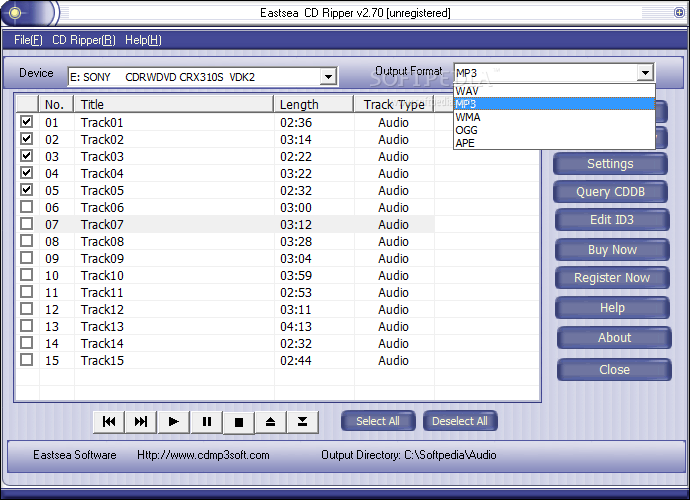The width and height of the screenshot is (690, 500).
Task: Pause playback with the pause button
Action: [206, 422]
